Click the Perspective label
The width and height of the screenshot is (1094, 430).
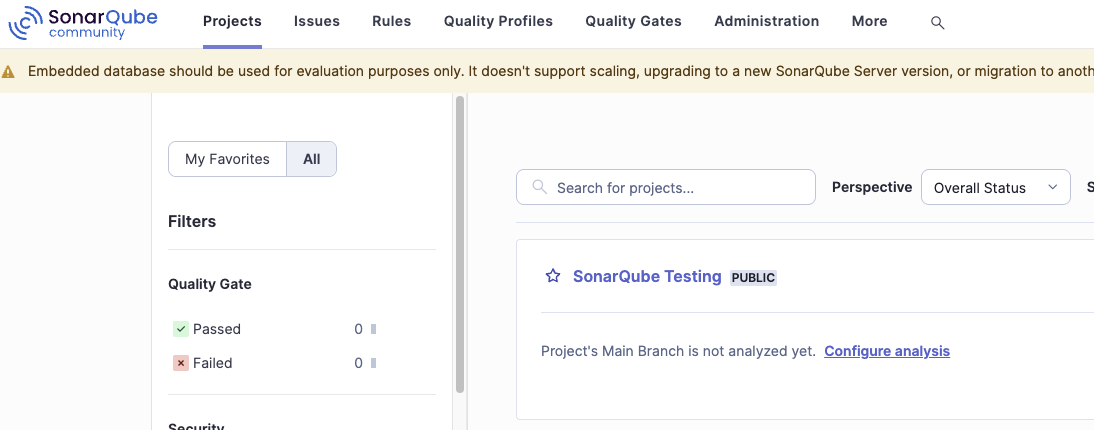pyautogui.click(x=872, y=187)
